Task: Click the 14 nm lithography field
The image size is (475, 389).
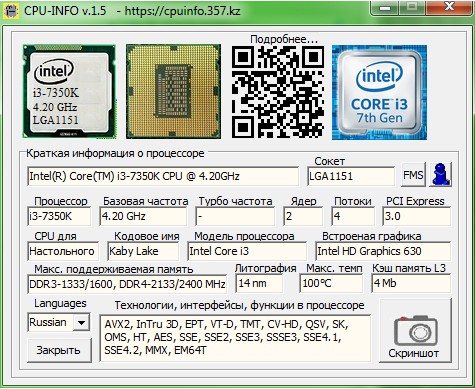Action: pyautogui.click(x=259, y=283)
